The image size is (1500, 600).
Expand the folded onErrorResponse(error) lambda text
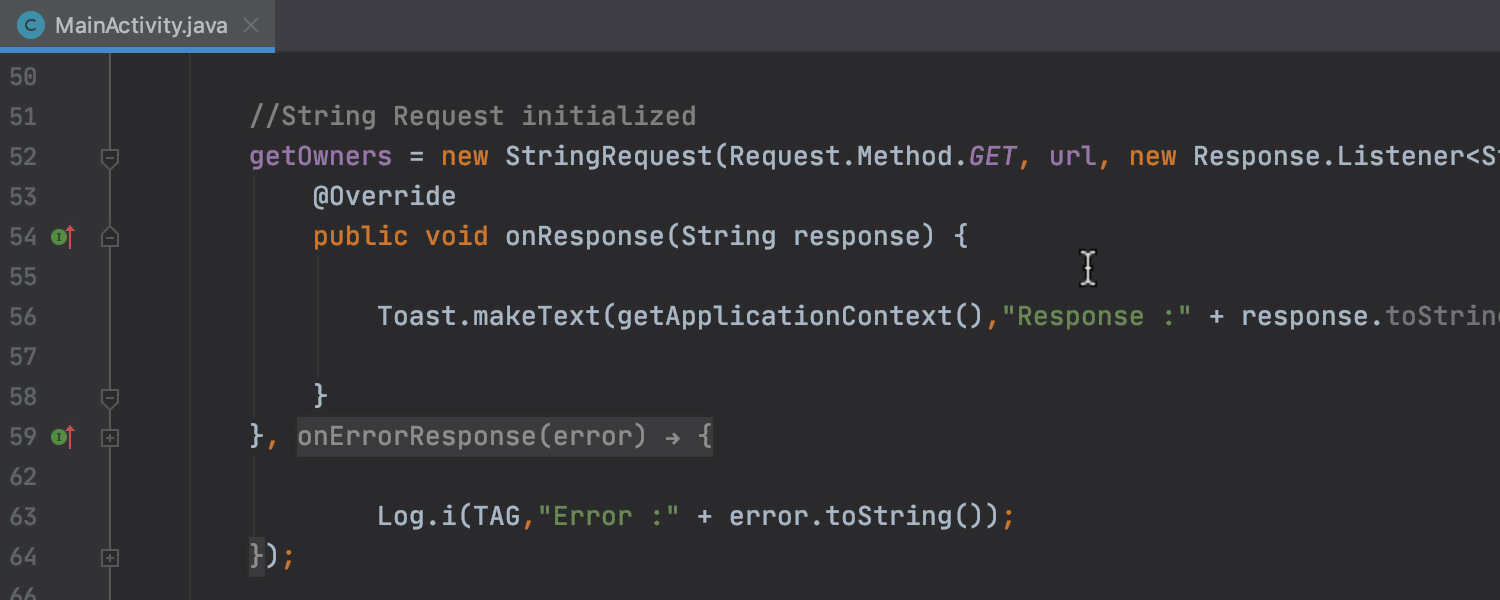pyautogui.click(x=504, y=437)
